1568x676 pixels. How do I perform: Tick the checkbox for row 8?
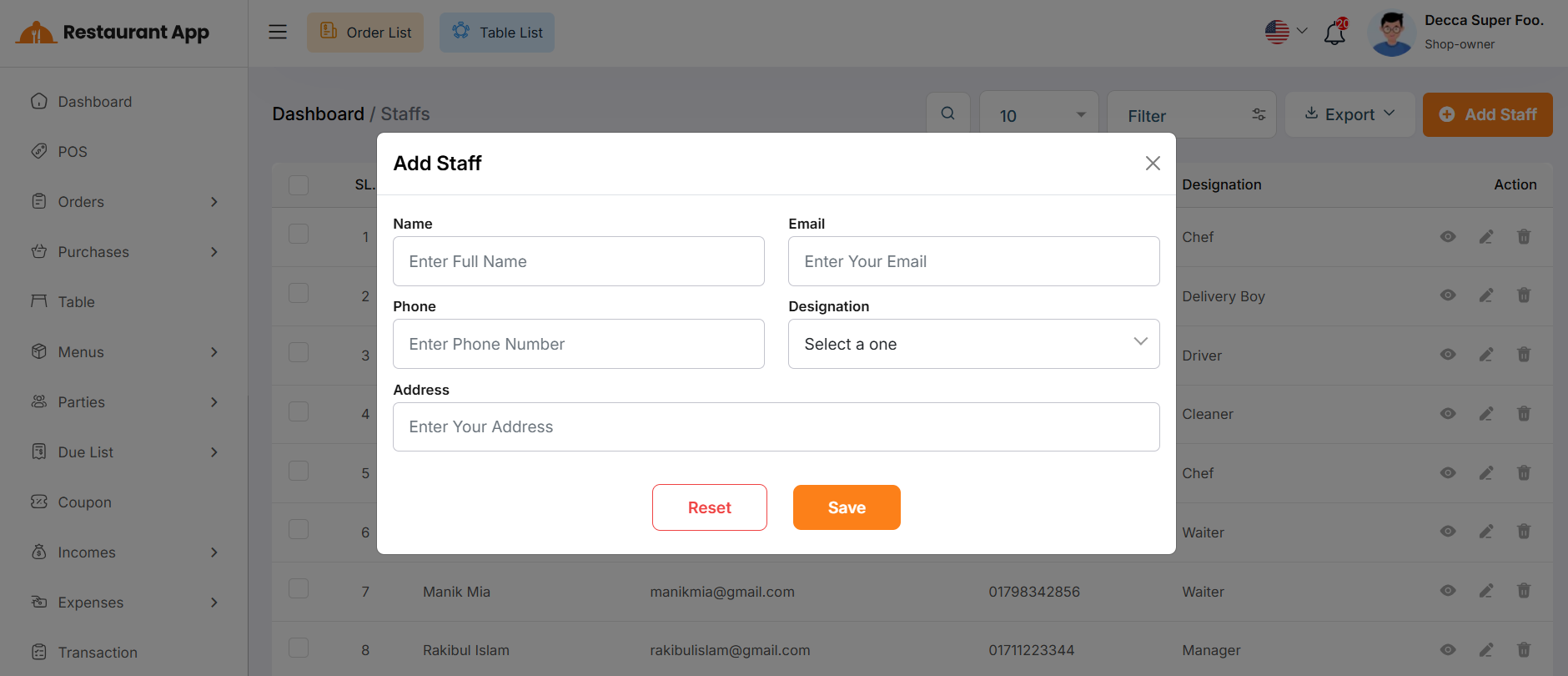click(x=299, y=648)
